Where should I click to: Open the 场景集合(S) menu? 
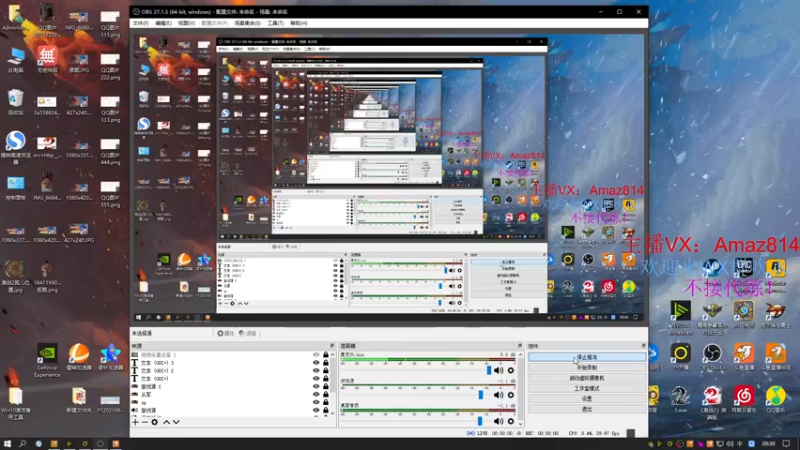coord(247,23)
